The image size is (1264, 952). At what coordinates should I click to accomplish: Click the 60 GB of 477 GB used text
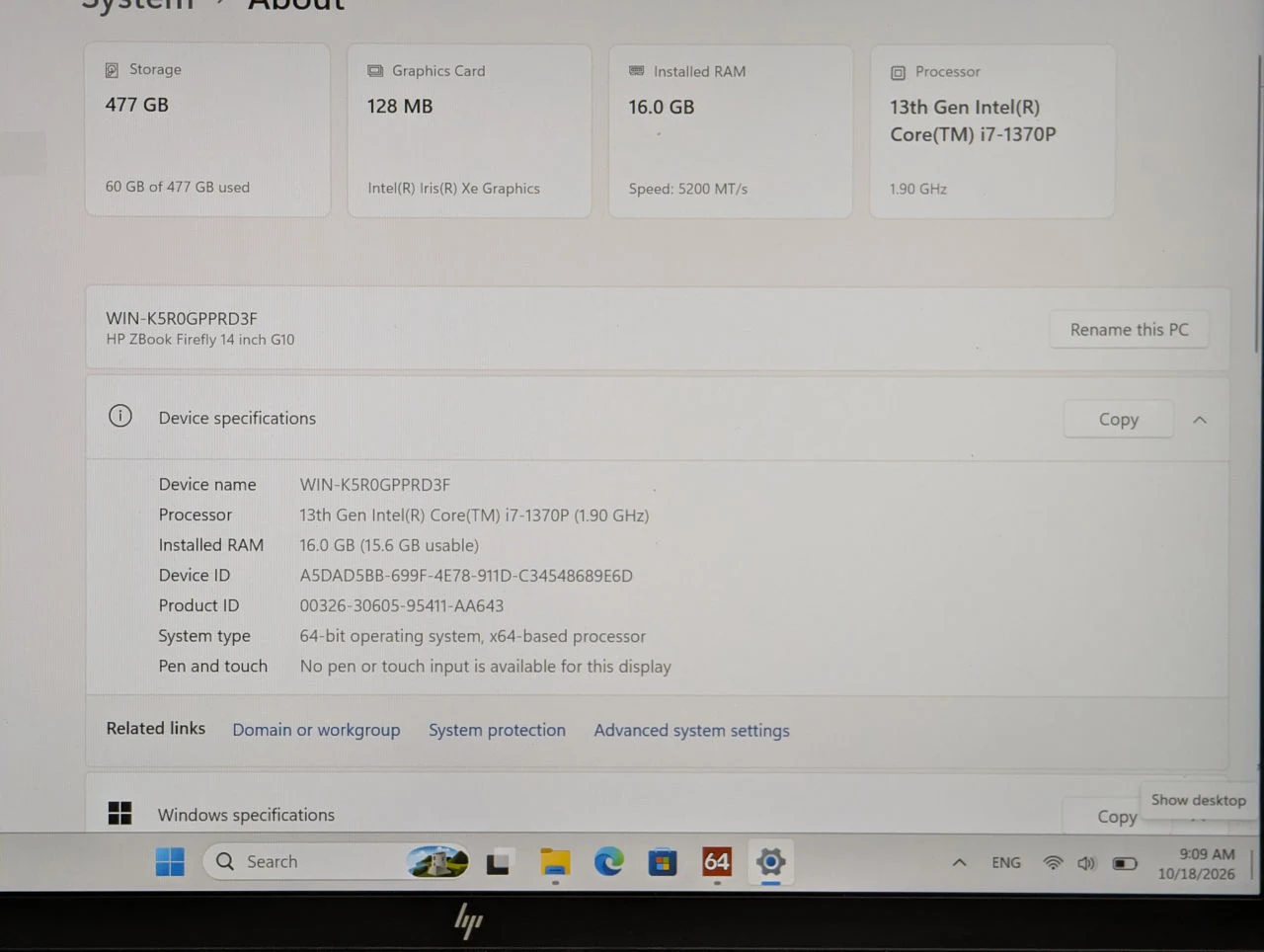tap(178, 187)
